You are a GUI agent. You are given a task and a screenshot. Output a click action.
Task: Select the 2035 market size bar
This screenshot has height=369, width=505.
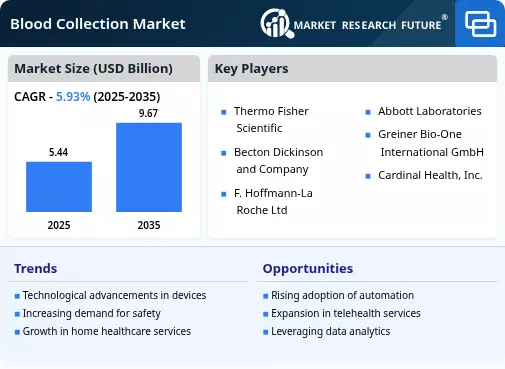[x=149, y=167]
